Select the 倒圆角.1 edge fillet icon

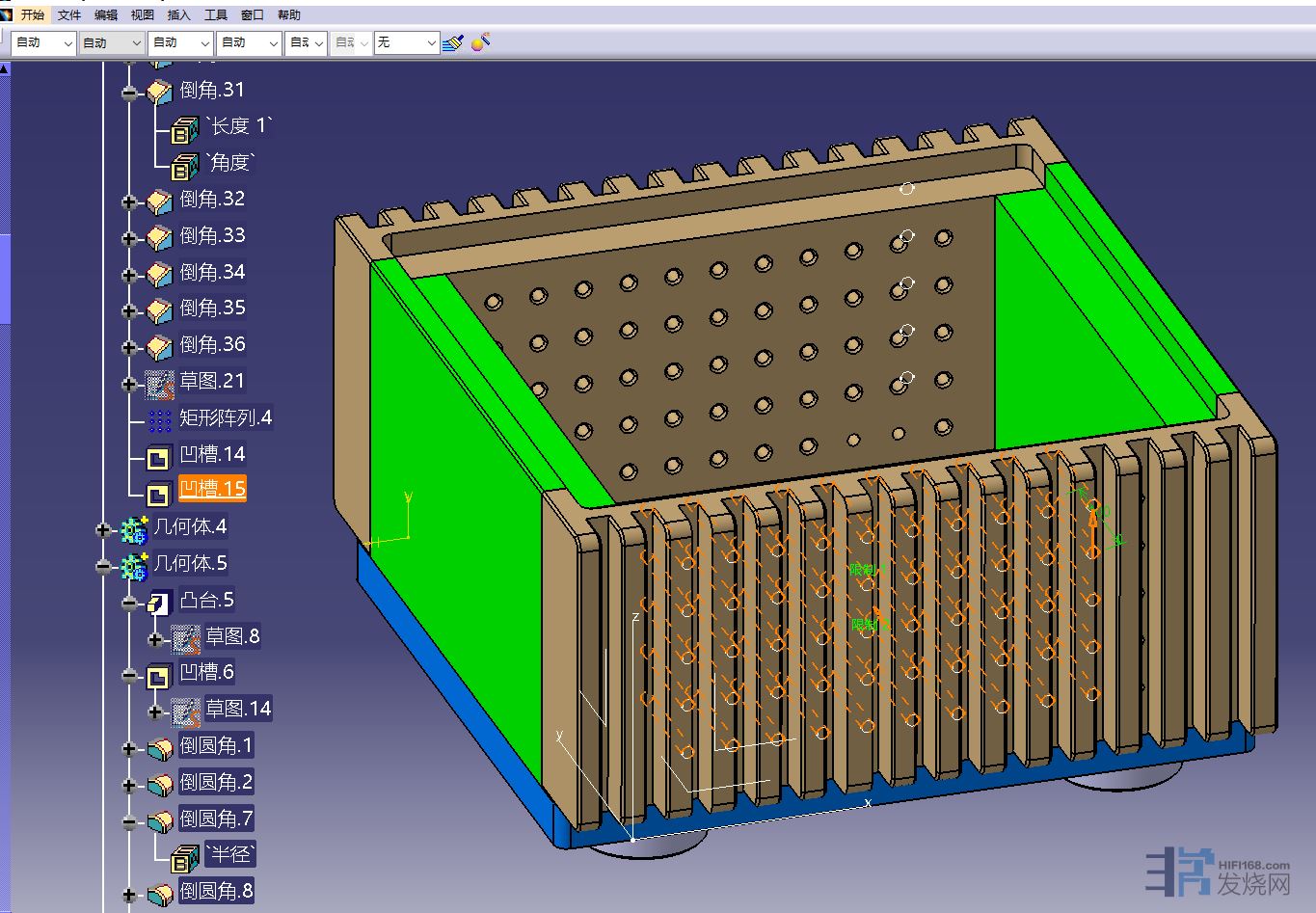click(x=159, y=748)
